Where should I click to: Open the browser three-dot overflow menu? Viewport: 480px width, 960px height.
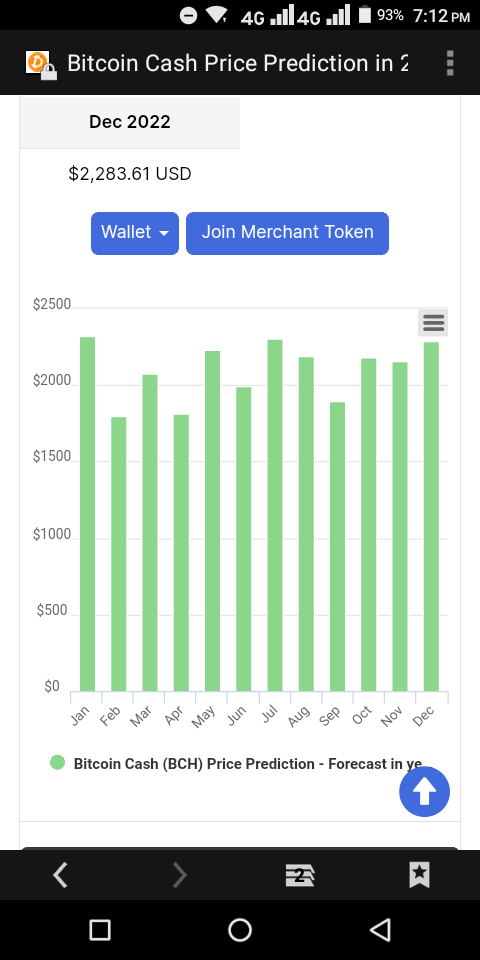click(450, 63)
